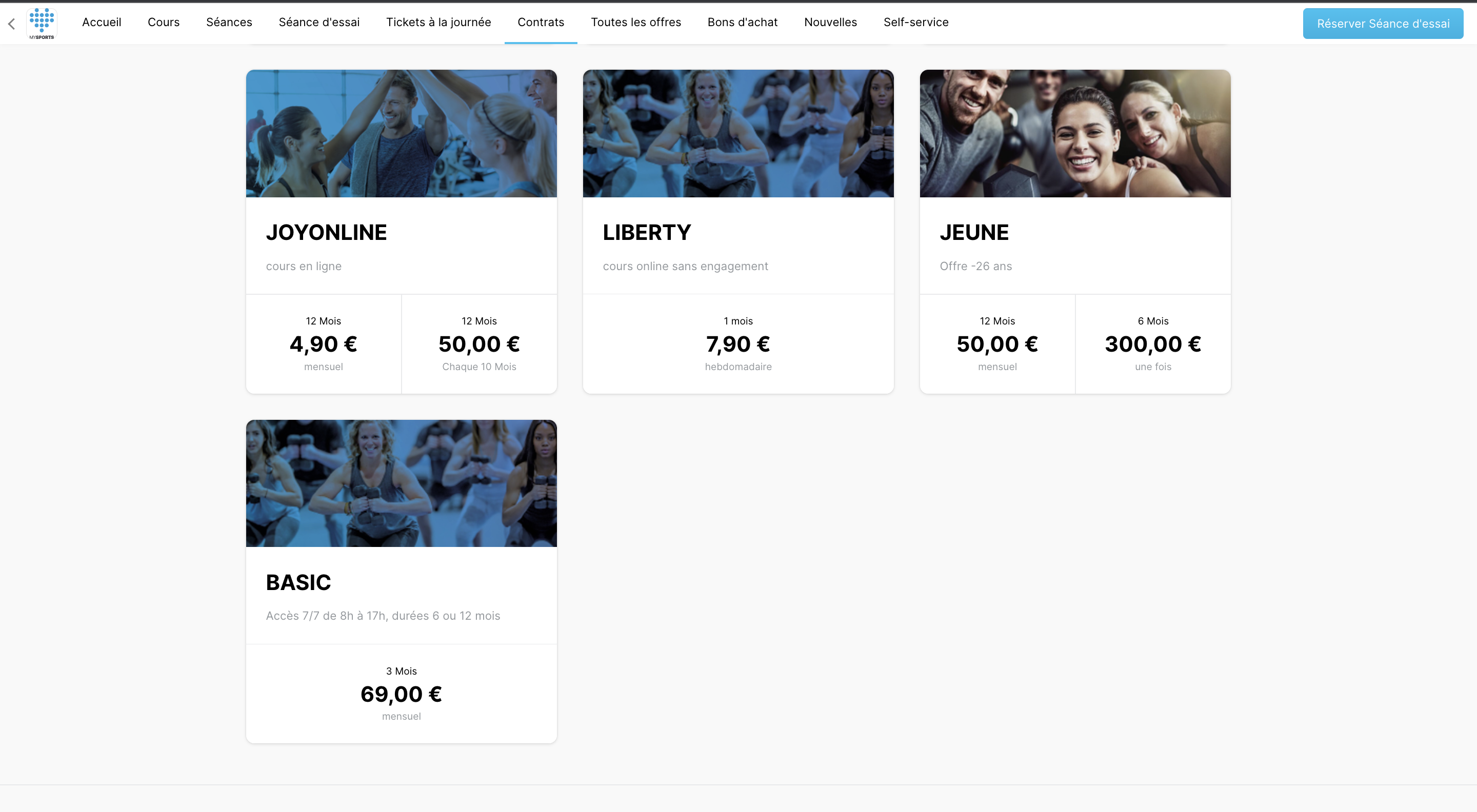Click 'cours online sans engagement' text
1477x812 pixels.
pos(685,266)
